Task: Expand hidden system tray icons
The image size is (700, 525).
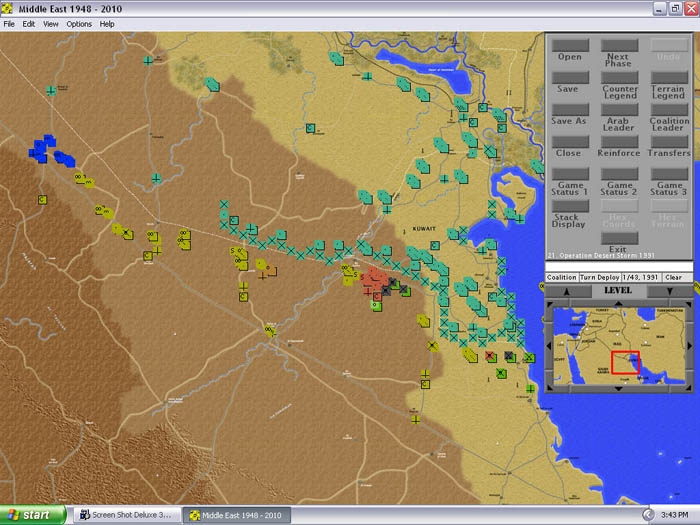Action: pos(648,515)
